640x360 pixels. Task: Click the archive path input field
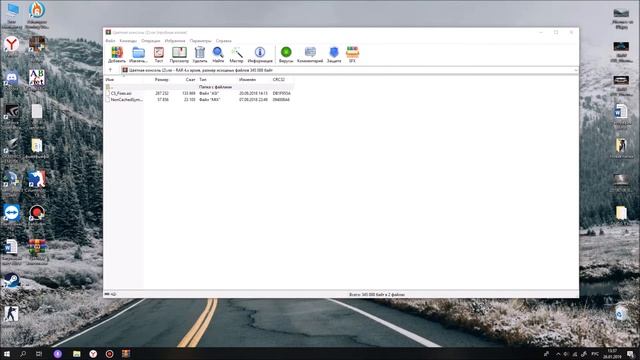pos(349,70)
